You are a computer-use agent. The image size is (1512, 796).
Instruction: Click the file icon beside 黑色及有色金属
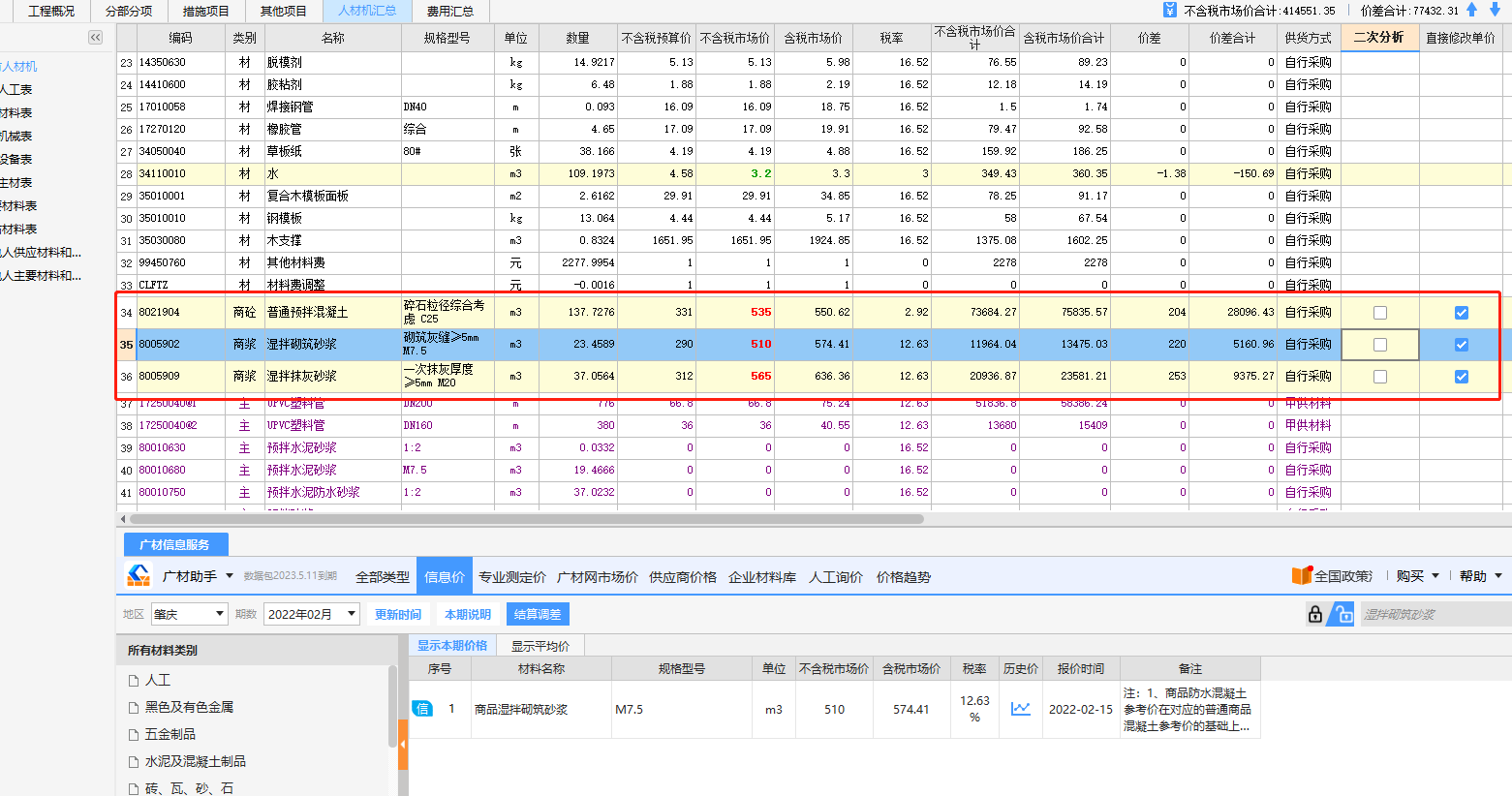coord(134,708)
